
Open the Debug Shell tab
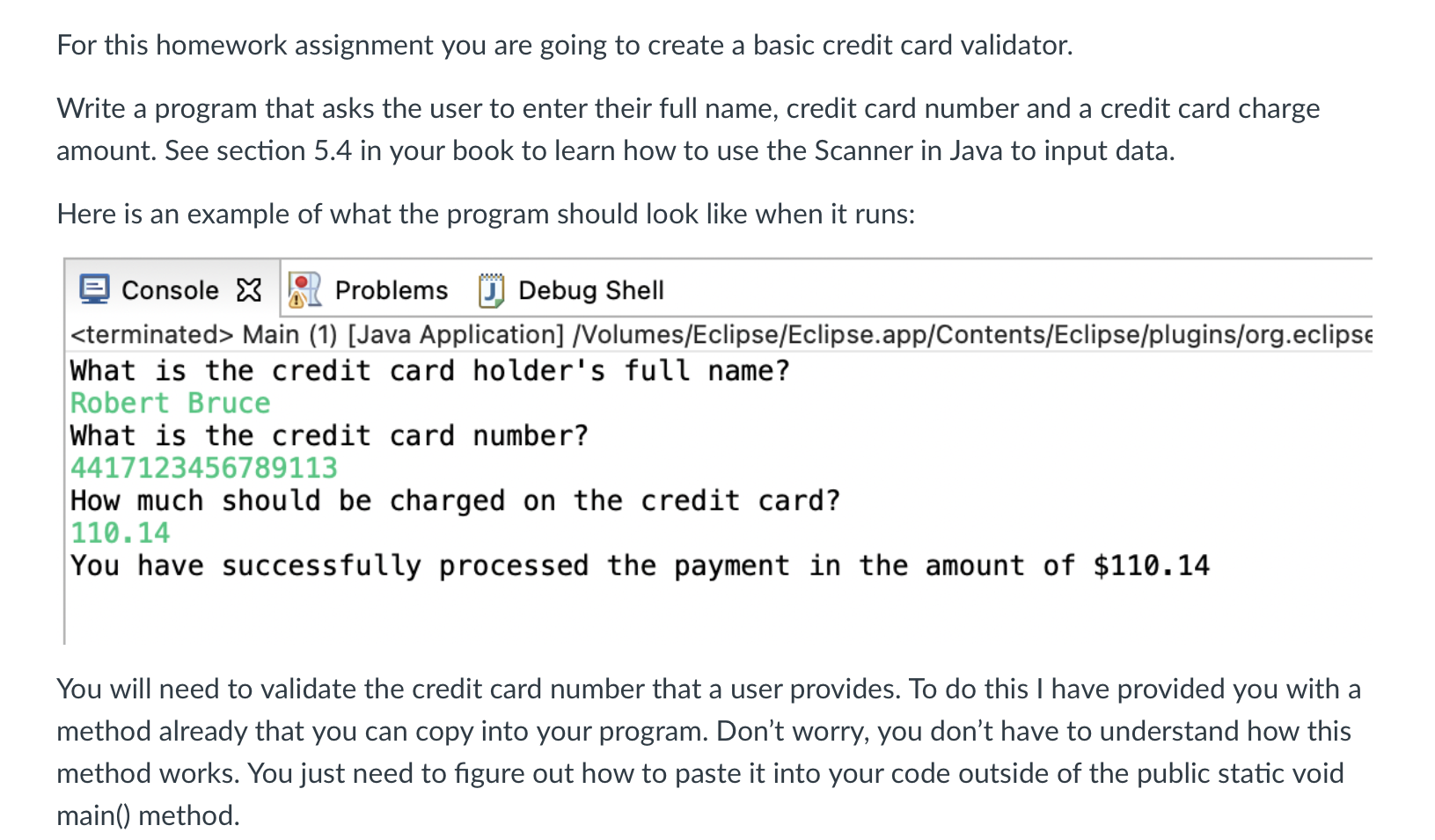click(x=590, y=290)
